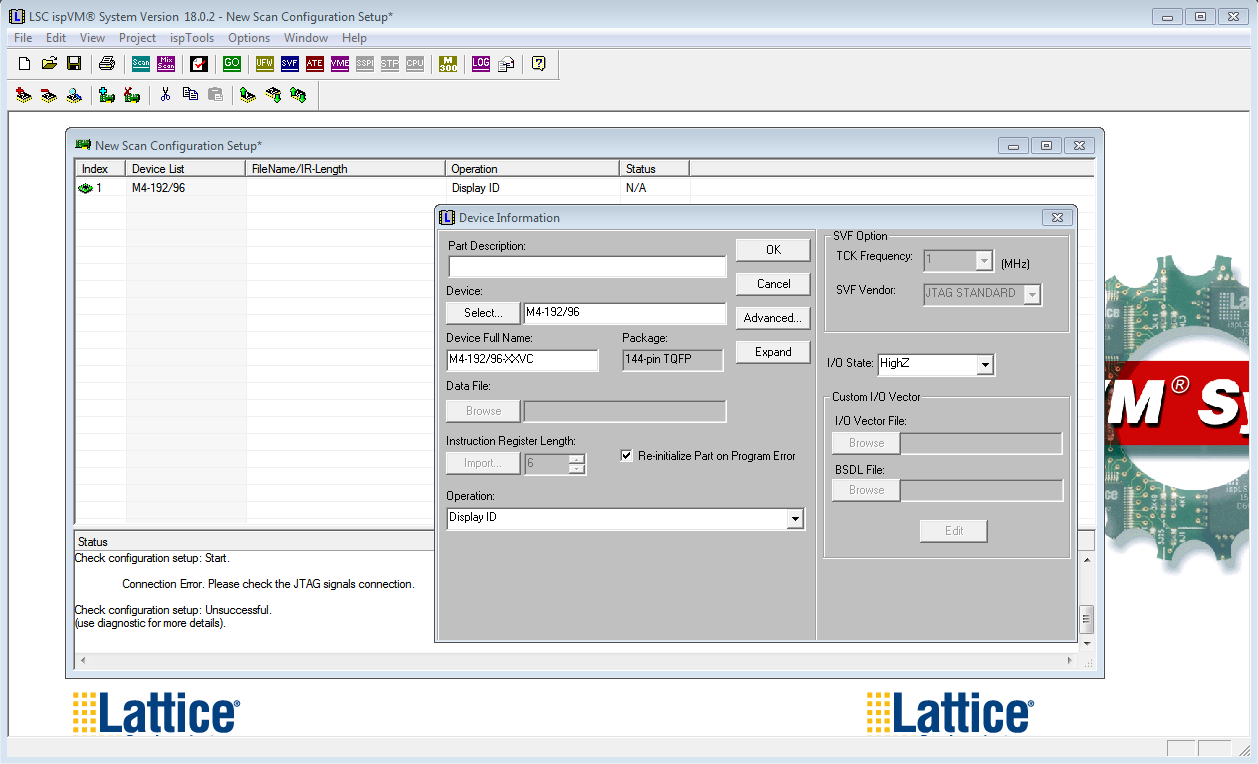Click the Device Full Name field

point(522,360)
